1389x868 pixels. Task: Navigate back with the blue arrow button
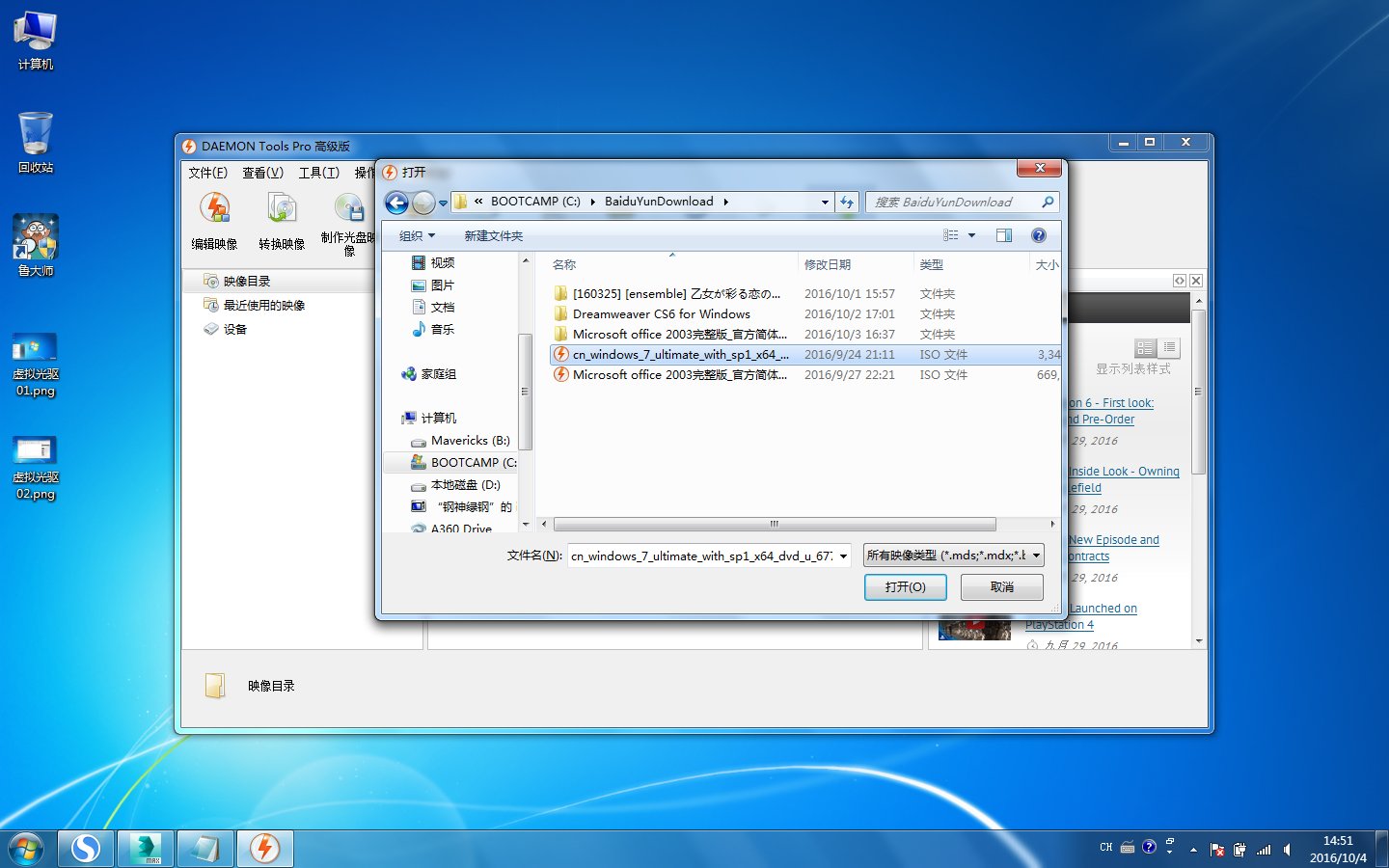pos(396,203)
